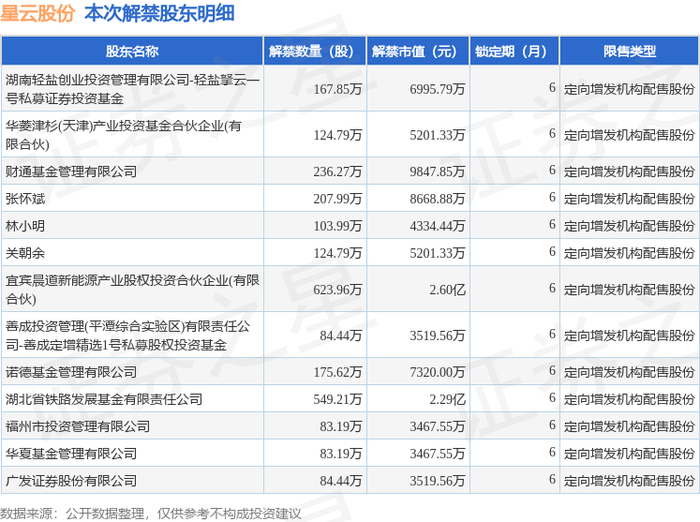Image resolution: width=700 pixels, height=522 pixels.
Task: Click shareholder 张怀斌
Action: tap(25, 199)
